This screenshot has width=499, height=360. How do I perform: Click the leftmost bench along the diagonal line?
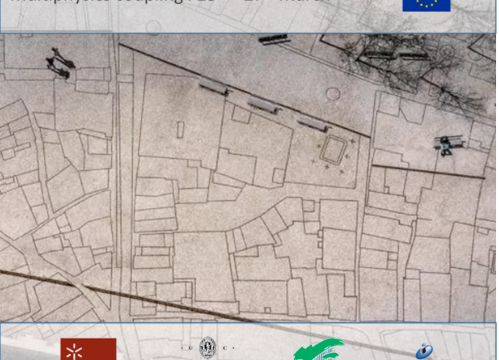(x=214, y=88)
